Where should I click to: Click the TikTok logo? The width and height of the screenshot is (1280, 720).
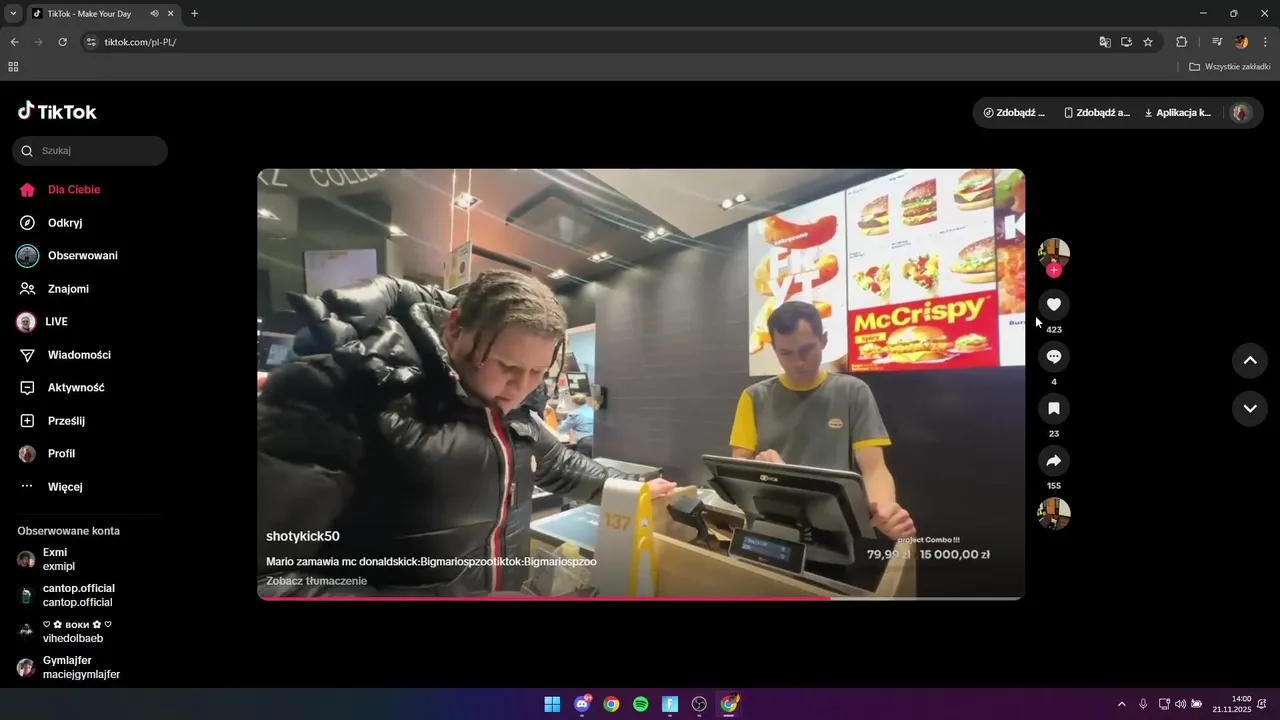57,111
